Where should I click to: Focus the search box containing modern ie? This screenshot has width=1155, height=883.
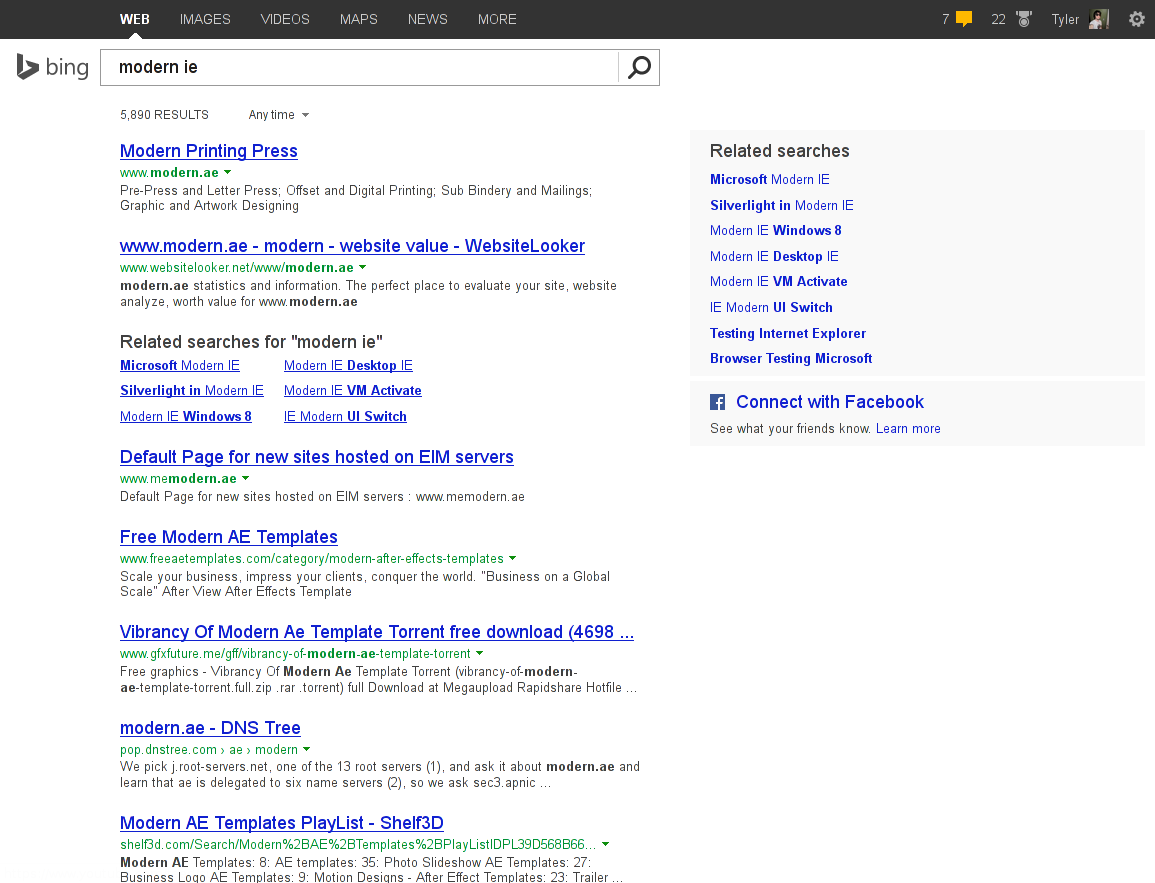point(359,67)
